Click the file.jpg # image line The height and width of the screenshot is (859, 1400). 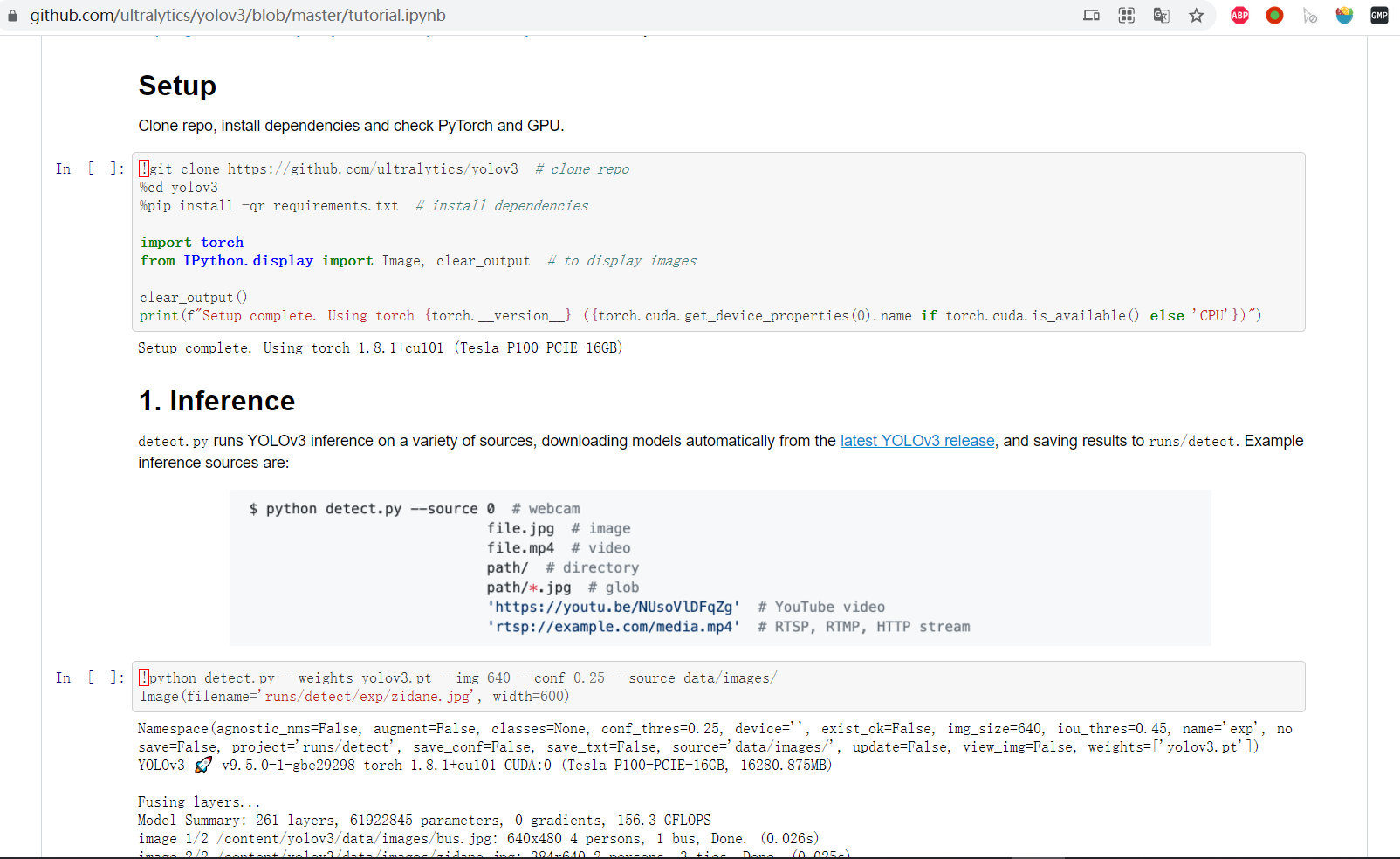coord(559,528)
